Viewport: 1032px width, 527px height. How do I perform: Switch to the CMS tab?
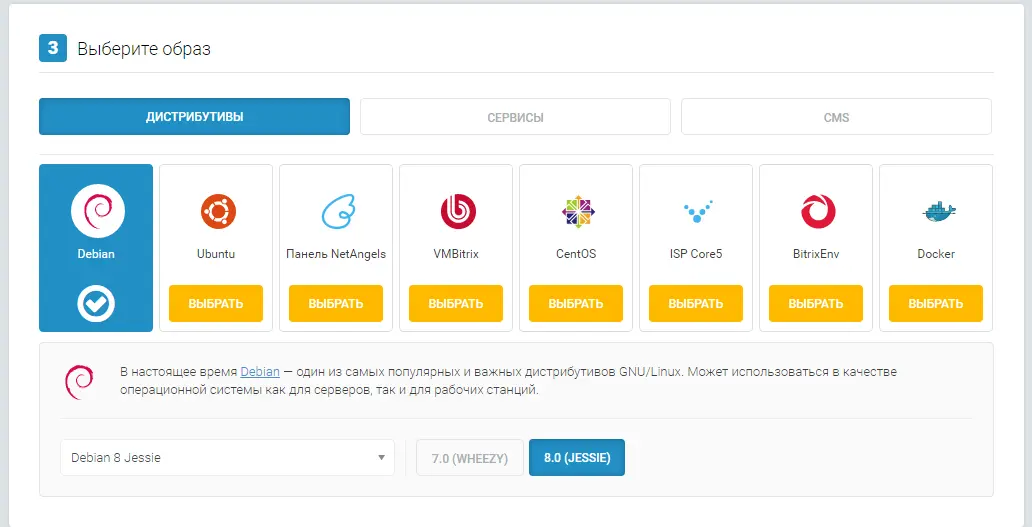tap(837, 116)
